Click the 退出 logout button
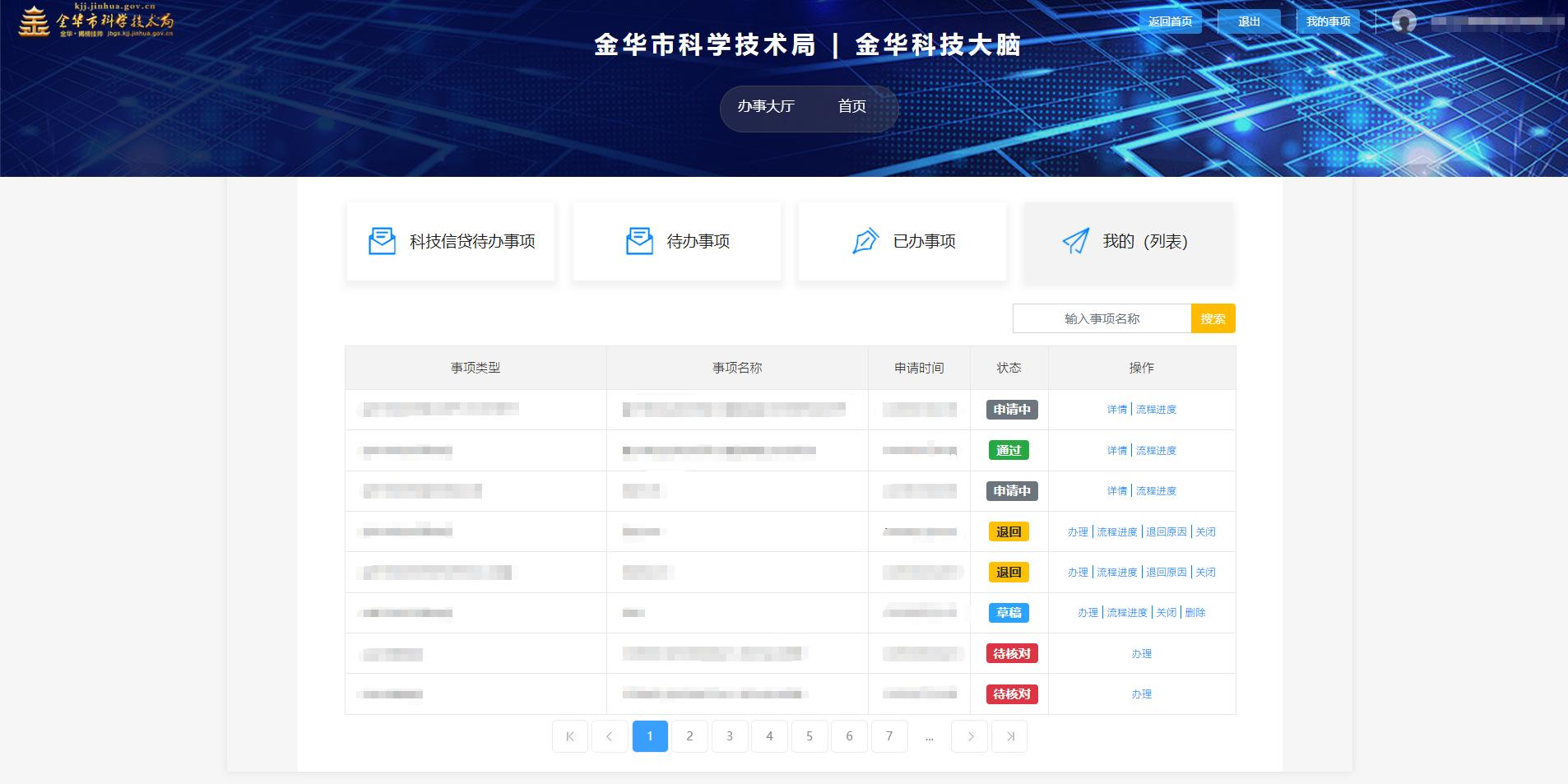 (1249, 21)
